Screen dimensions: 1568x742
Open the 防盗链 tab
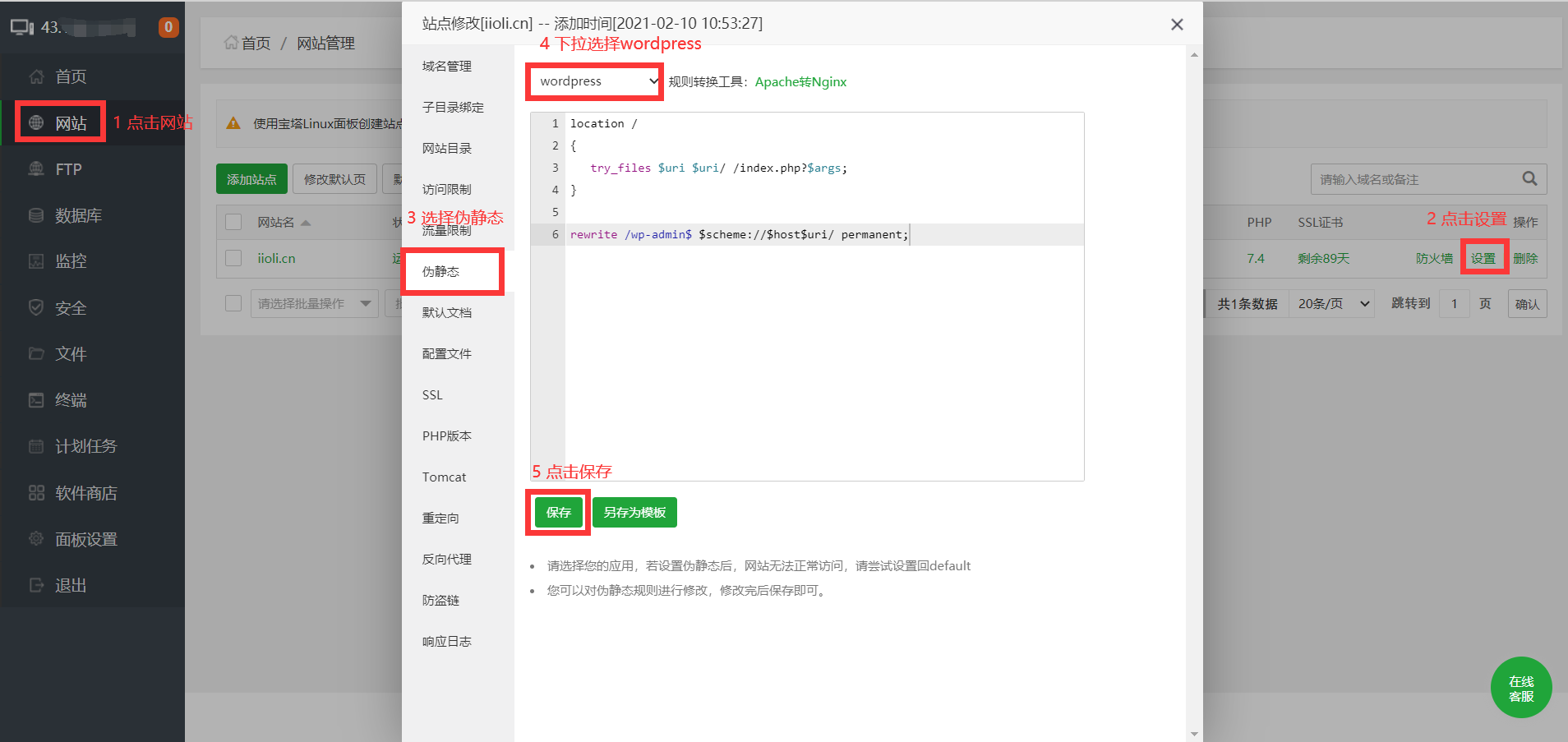(x=440, y=600)
